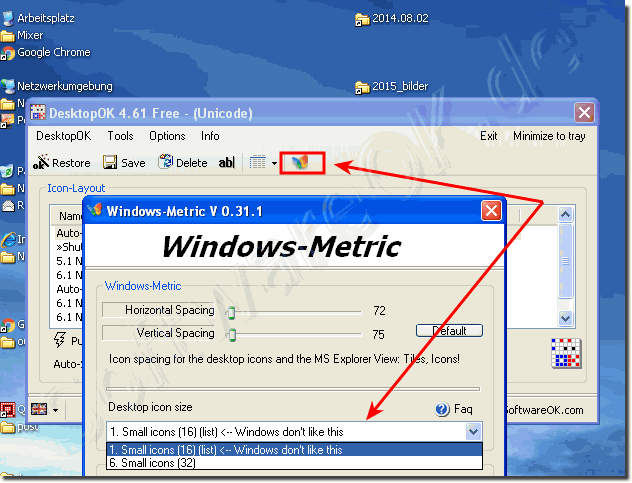Click the Delete recycle icon in toolbar

click(x=165, y=162)
